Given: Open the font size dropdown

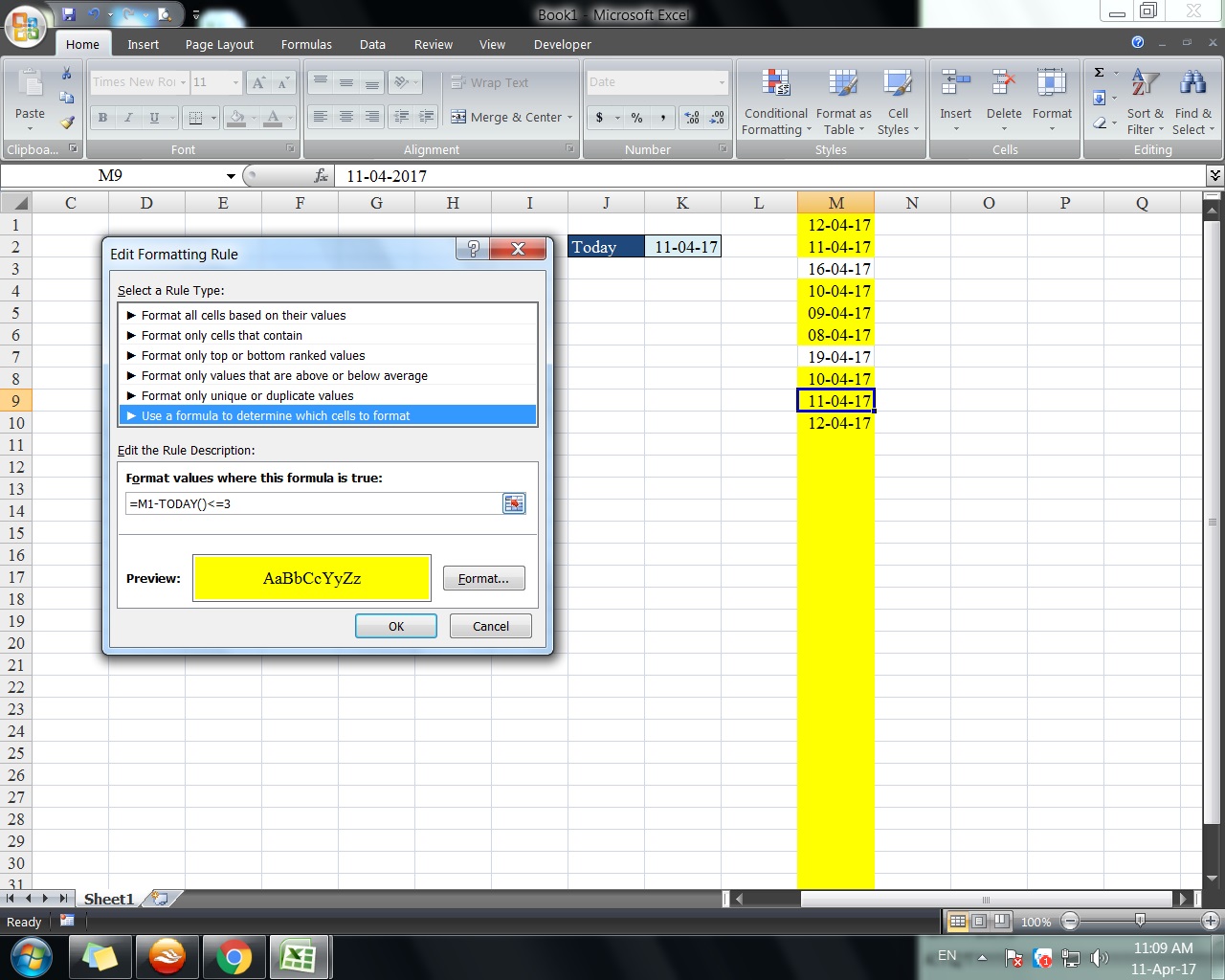Looking at the screenshot, I should [235, 83].
